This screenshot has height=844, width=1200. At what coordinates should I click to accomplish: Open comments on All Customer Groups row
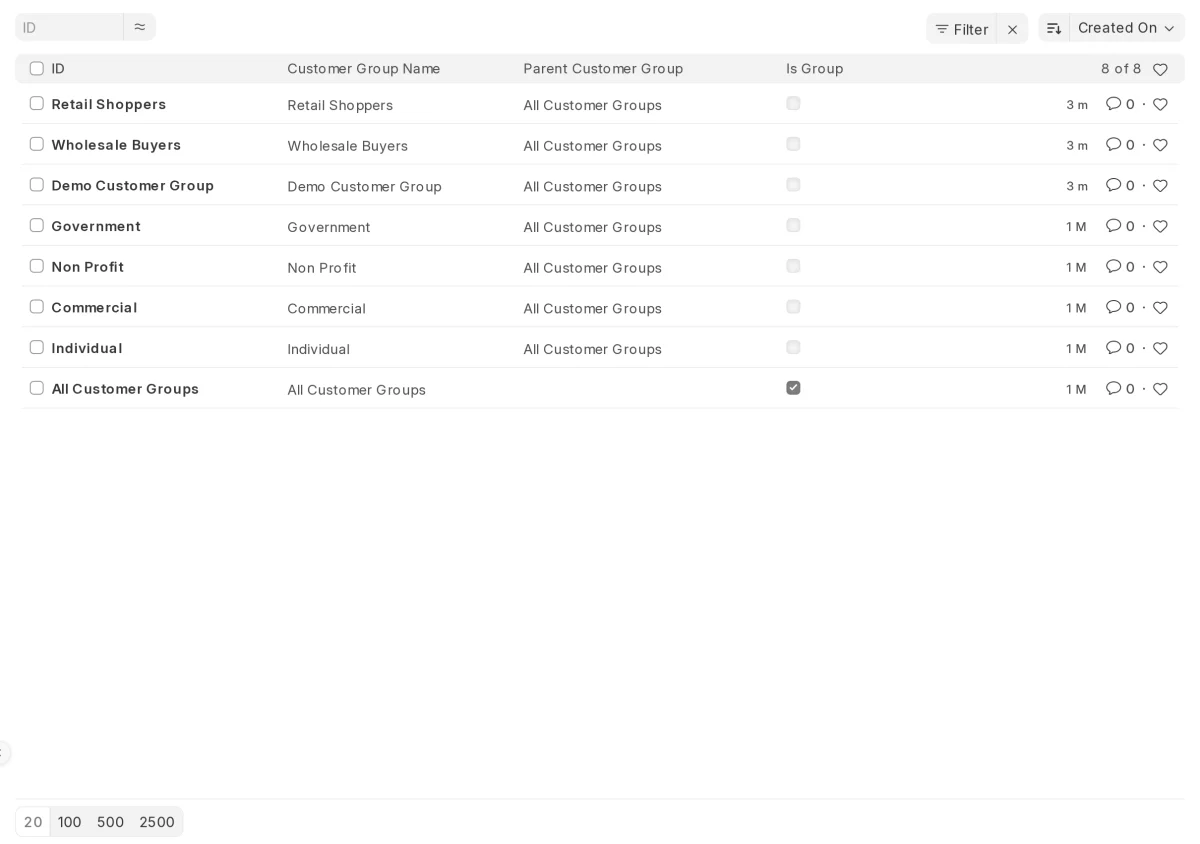click(x=1120, y=389)
